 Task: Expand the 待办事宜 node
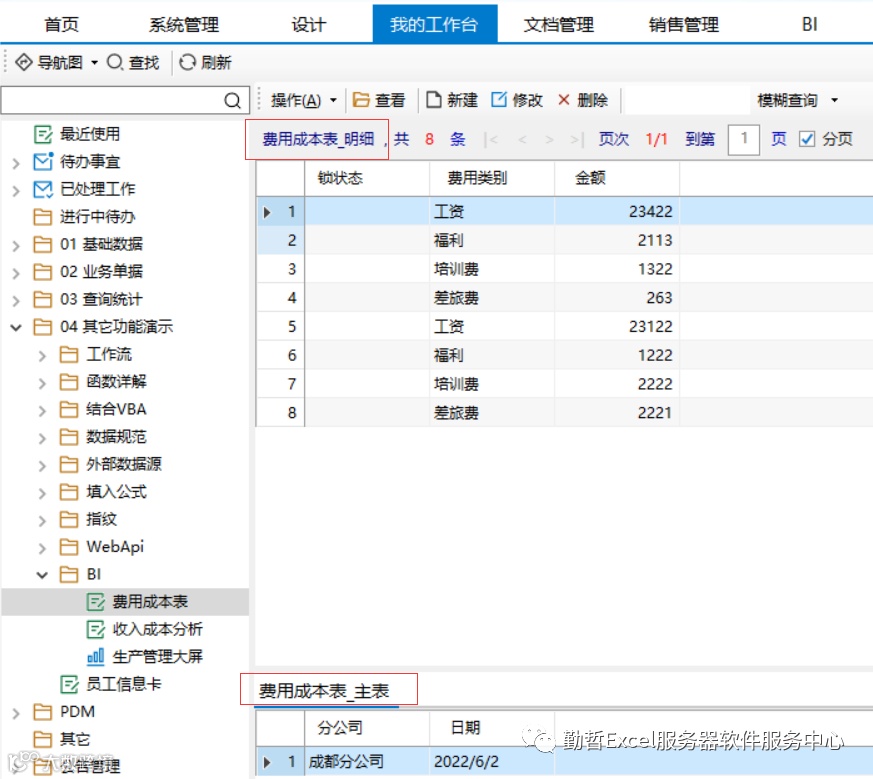(x=16, y=163)
